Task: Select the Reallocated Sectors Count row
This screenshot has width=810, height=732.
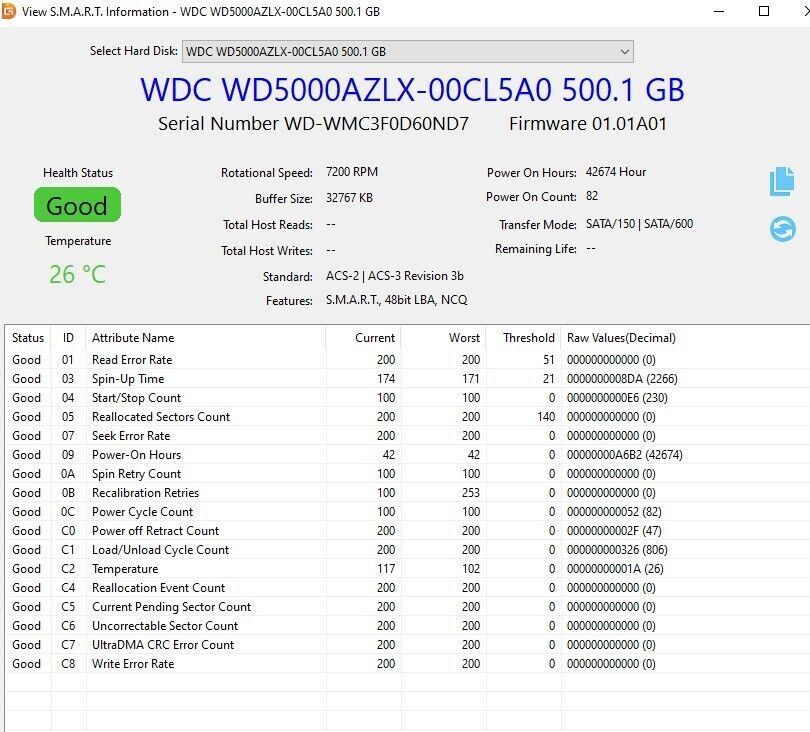Action: (407, 417)
